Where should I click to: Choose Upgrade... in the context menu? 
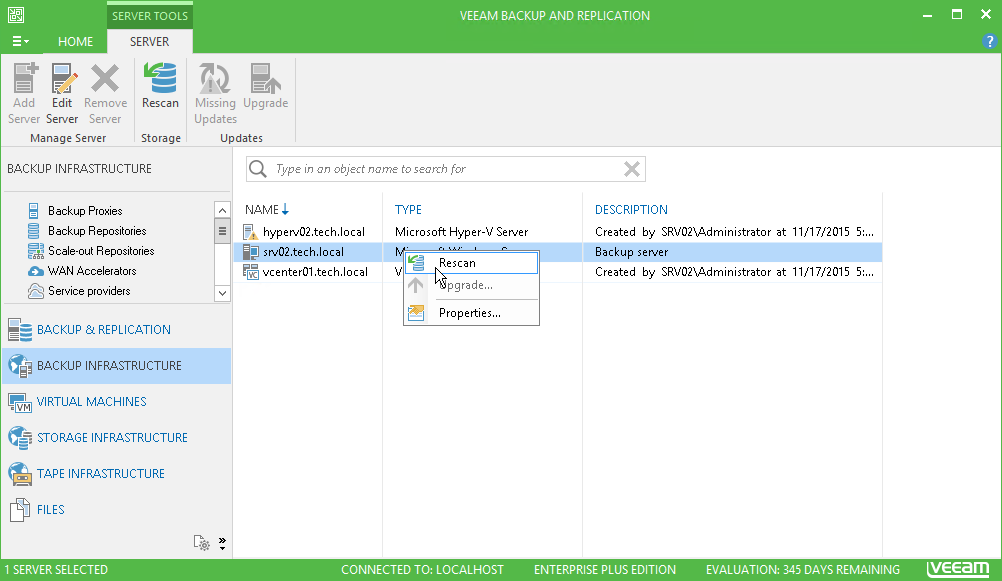point(472,285)
